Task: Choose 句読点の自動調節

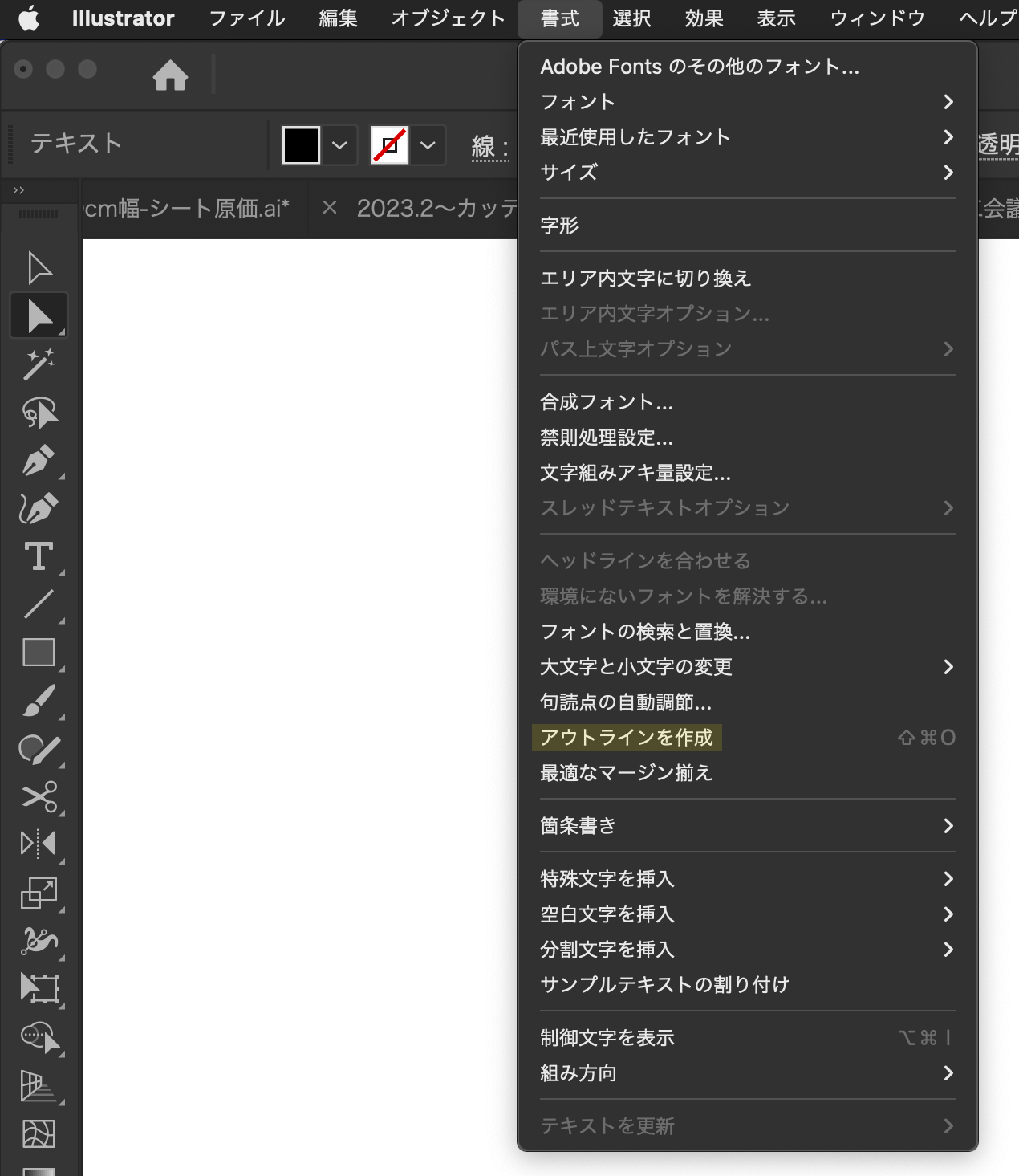Action: [x=748, y=702]
